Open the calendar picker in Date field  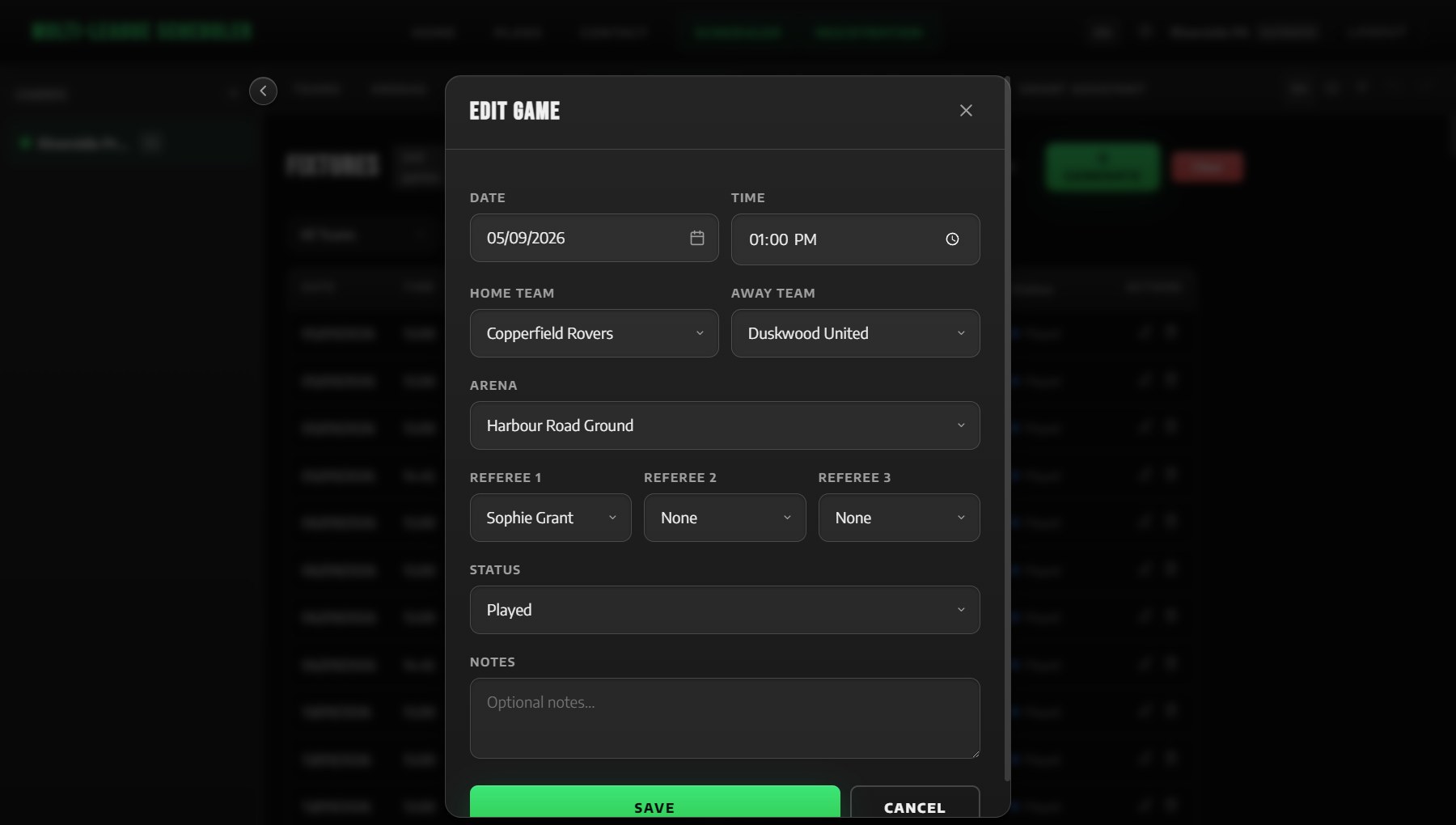pos(697,238)
